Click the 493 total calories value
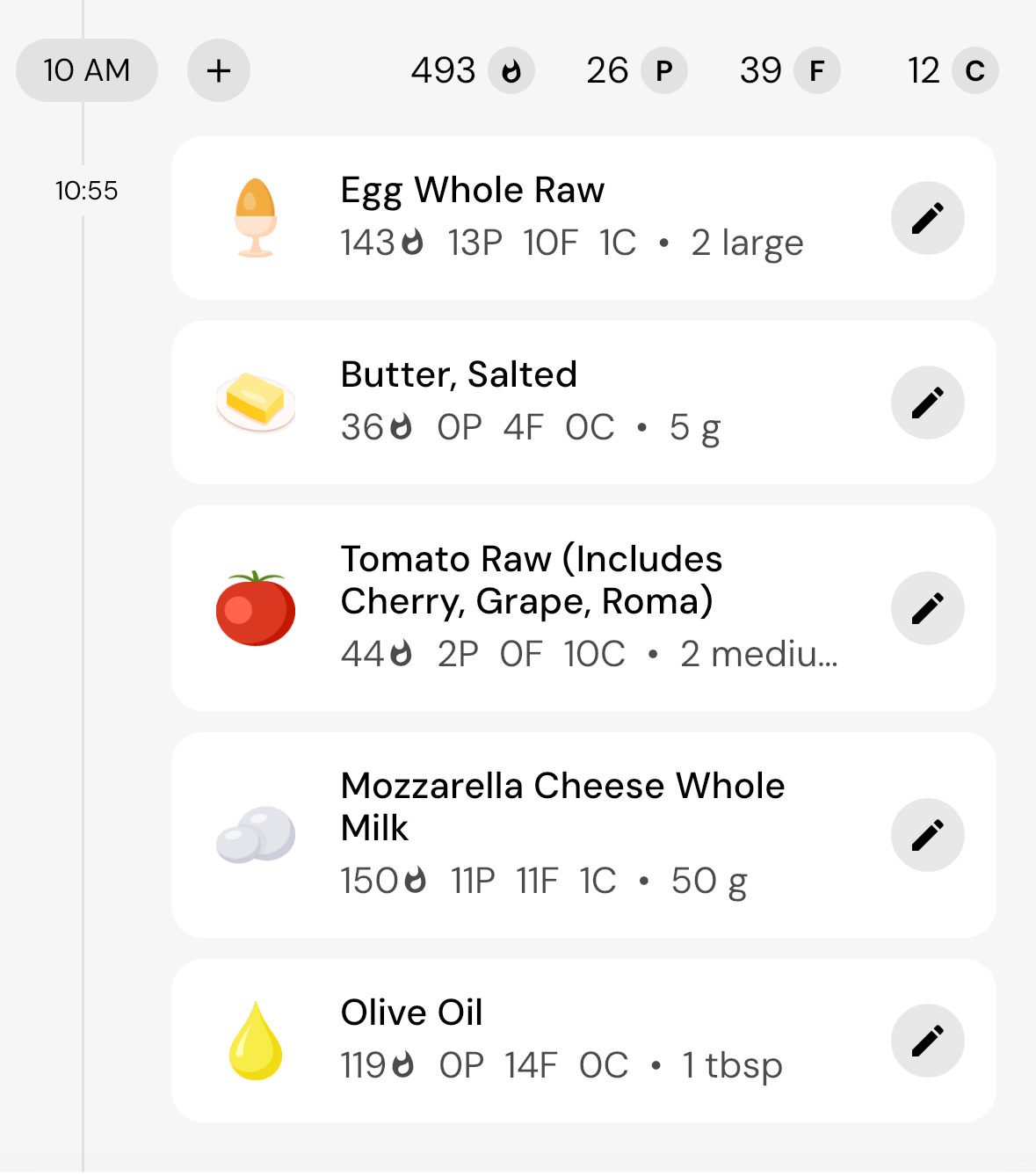Image resolution: width=1036 pixels, height=1176 pixels. click(444, 71)
